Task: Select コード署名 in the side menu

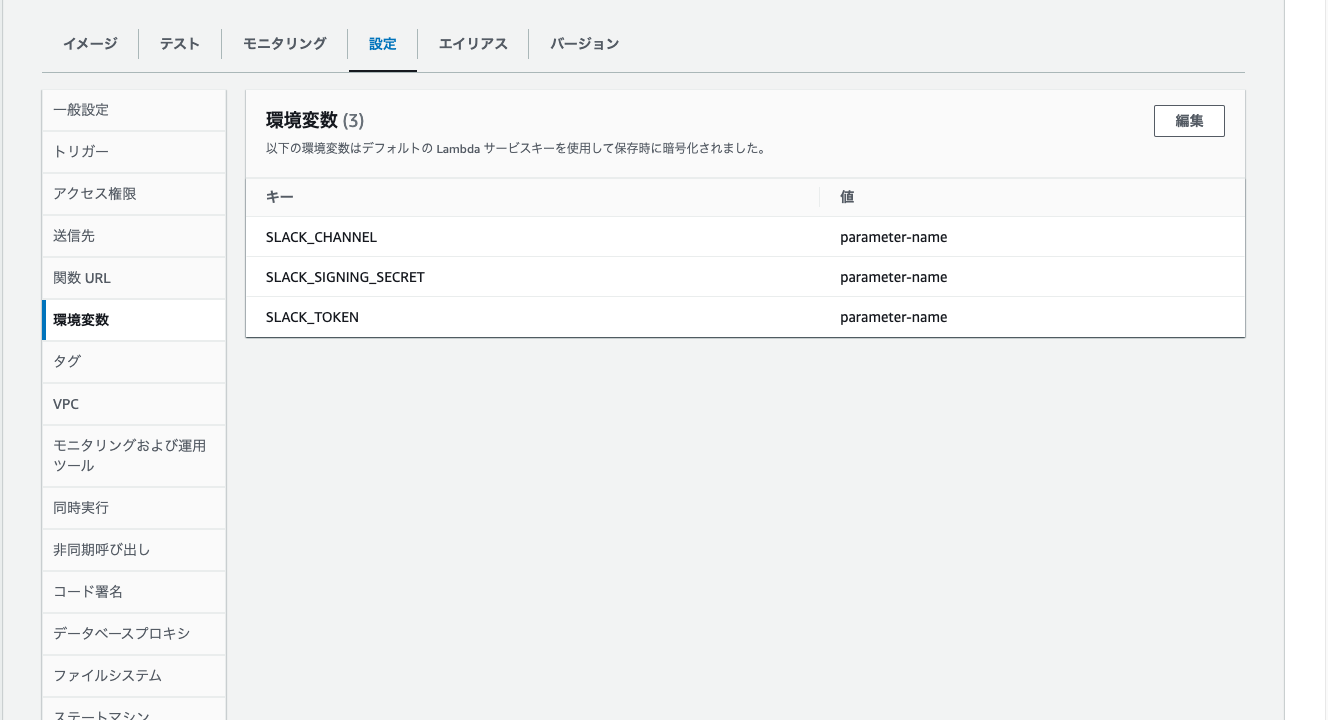Action: [x=134, y=592]
